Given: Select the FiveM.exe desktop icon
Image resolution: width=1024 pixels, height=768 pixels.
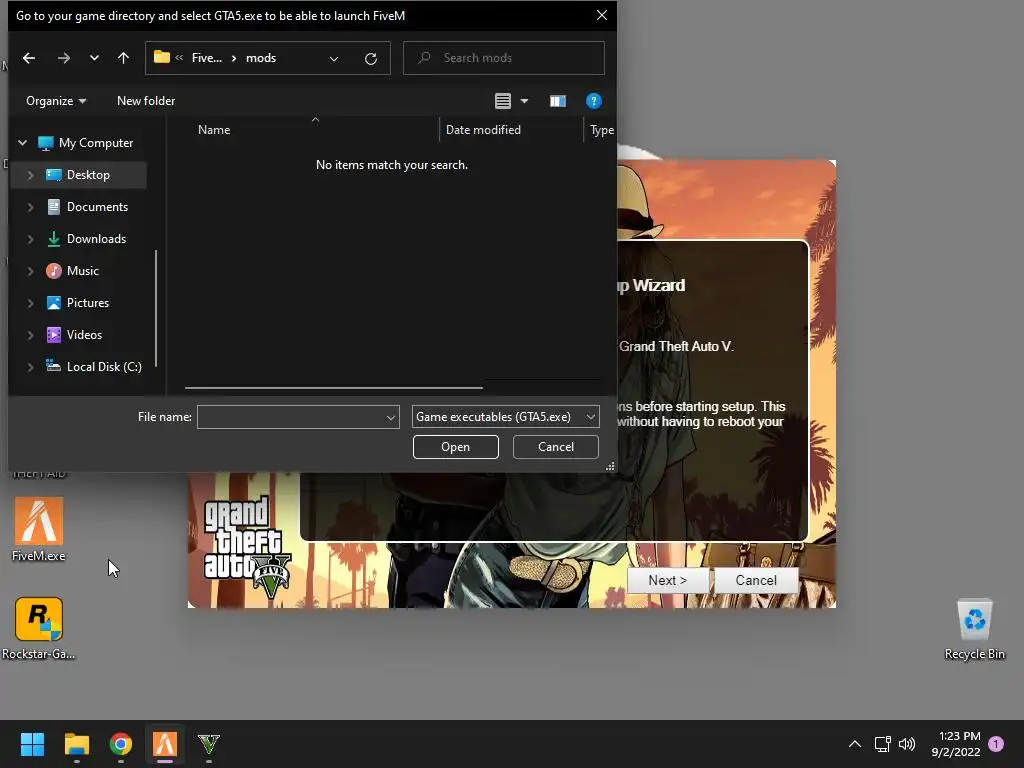Looking at the screenshot, I should point(39,530).
